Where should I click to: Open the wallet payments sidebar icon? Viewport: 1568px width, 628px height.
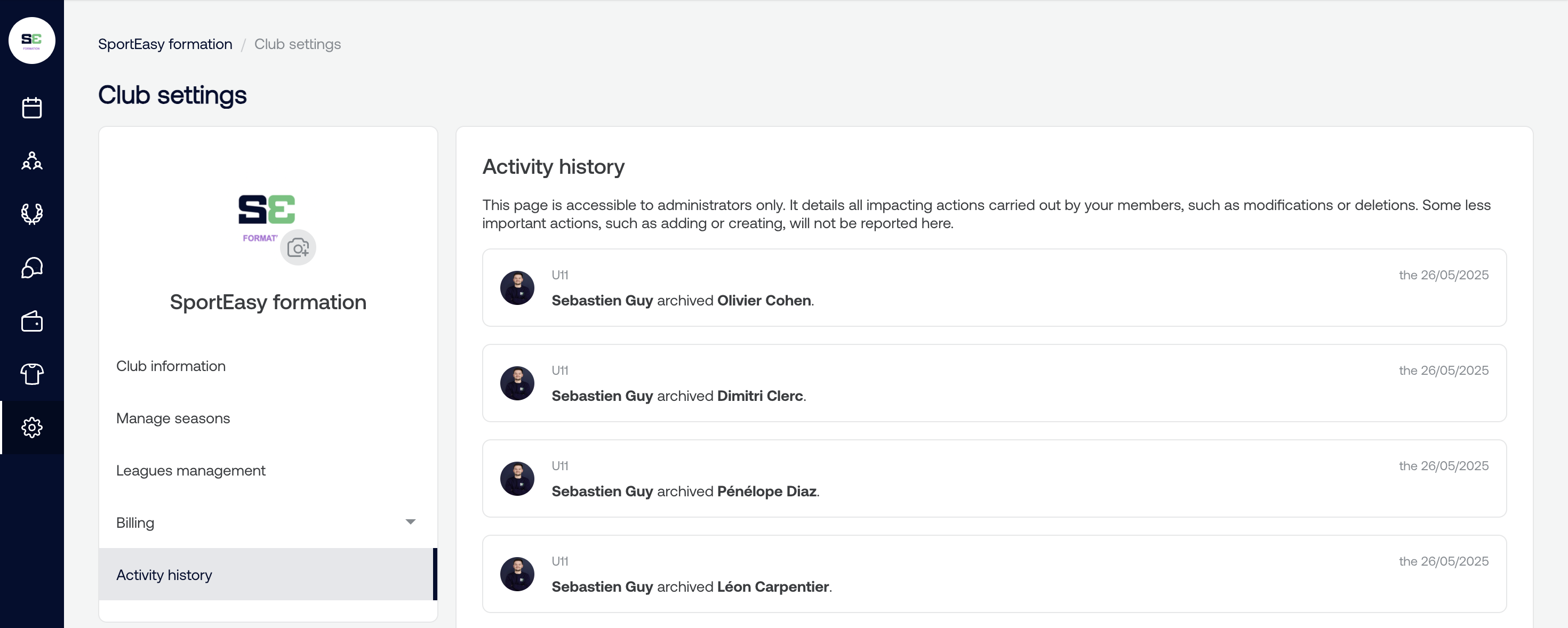click(31, 321)
